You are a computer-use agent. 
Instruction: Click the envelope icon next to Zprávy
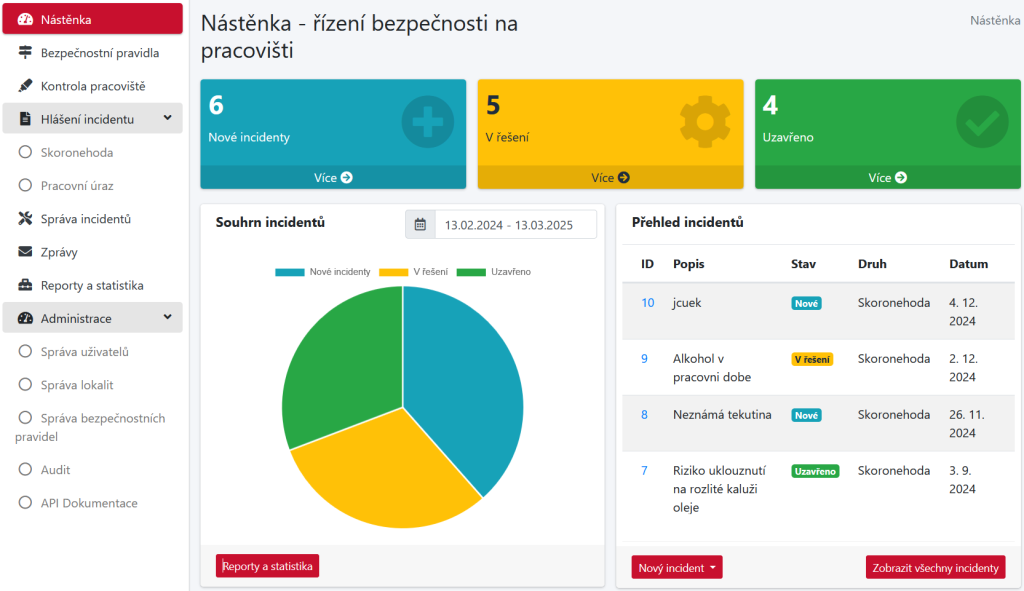pyautogui.click(x=25, y=252)
